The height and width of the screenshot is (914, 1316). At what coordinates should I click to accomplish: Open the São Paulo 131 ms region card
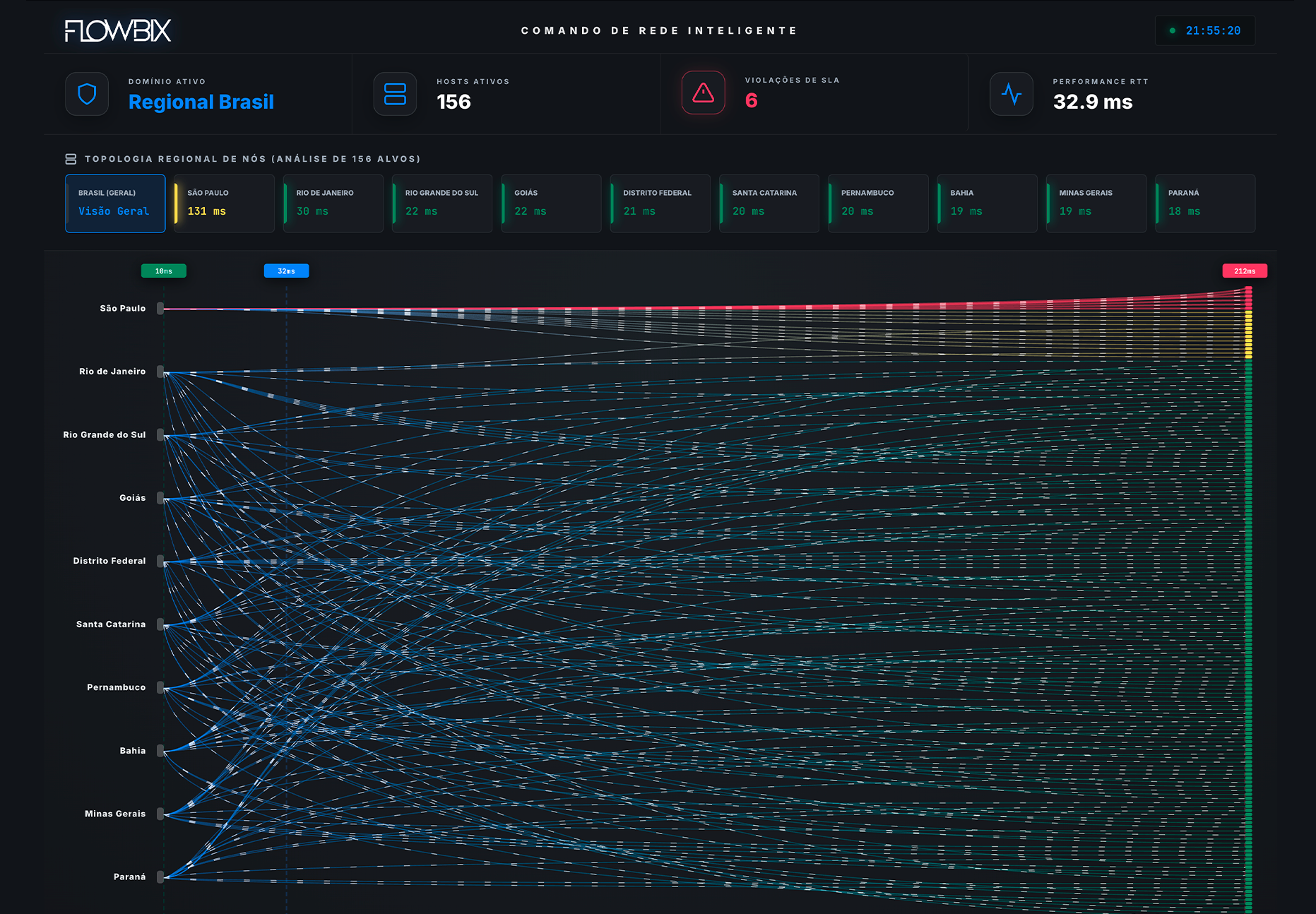tap(223, 203)
